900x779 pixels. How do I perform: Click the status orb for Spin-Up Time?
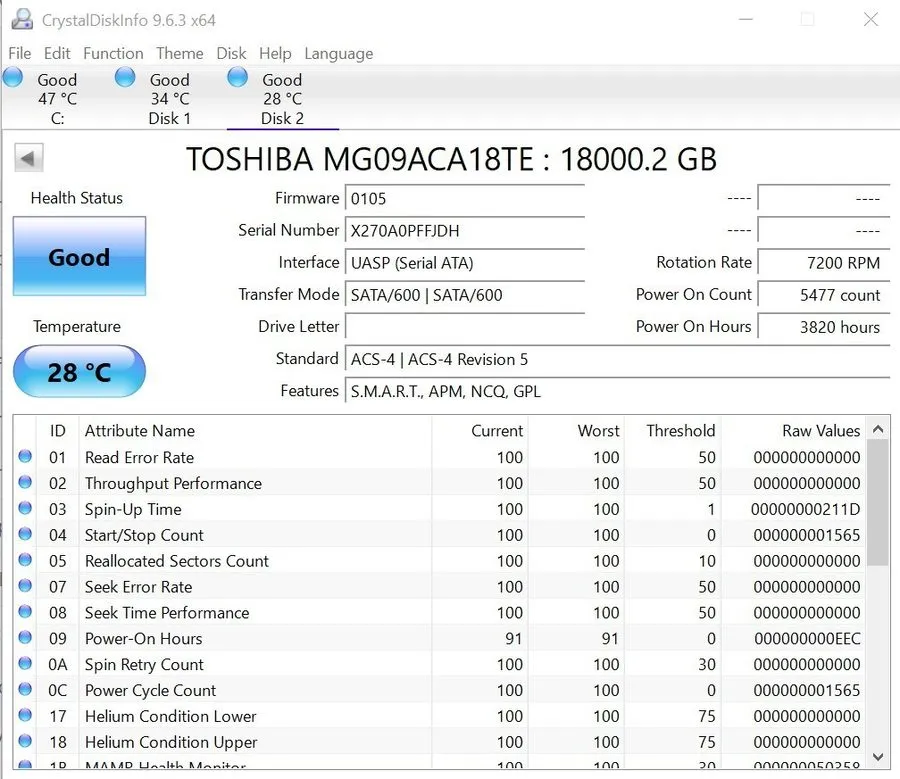[25, 508]
